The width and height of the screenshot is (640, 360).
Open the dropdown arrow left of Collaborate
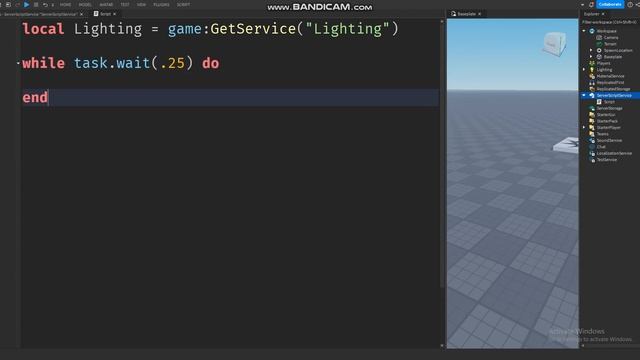pyautogui.click(x=582, y=4)
